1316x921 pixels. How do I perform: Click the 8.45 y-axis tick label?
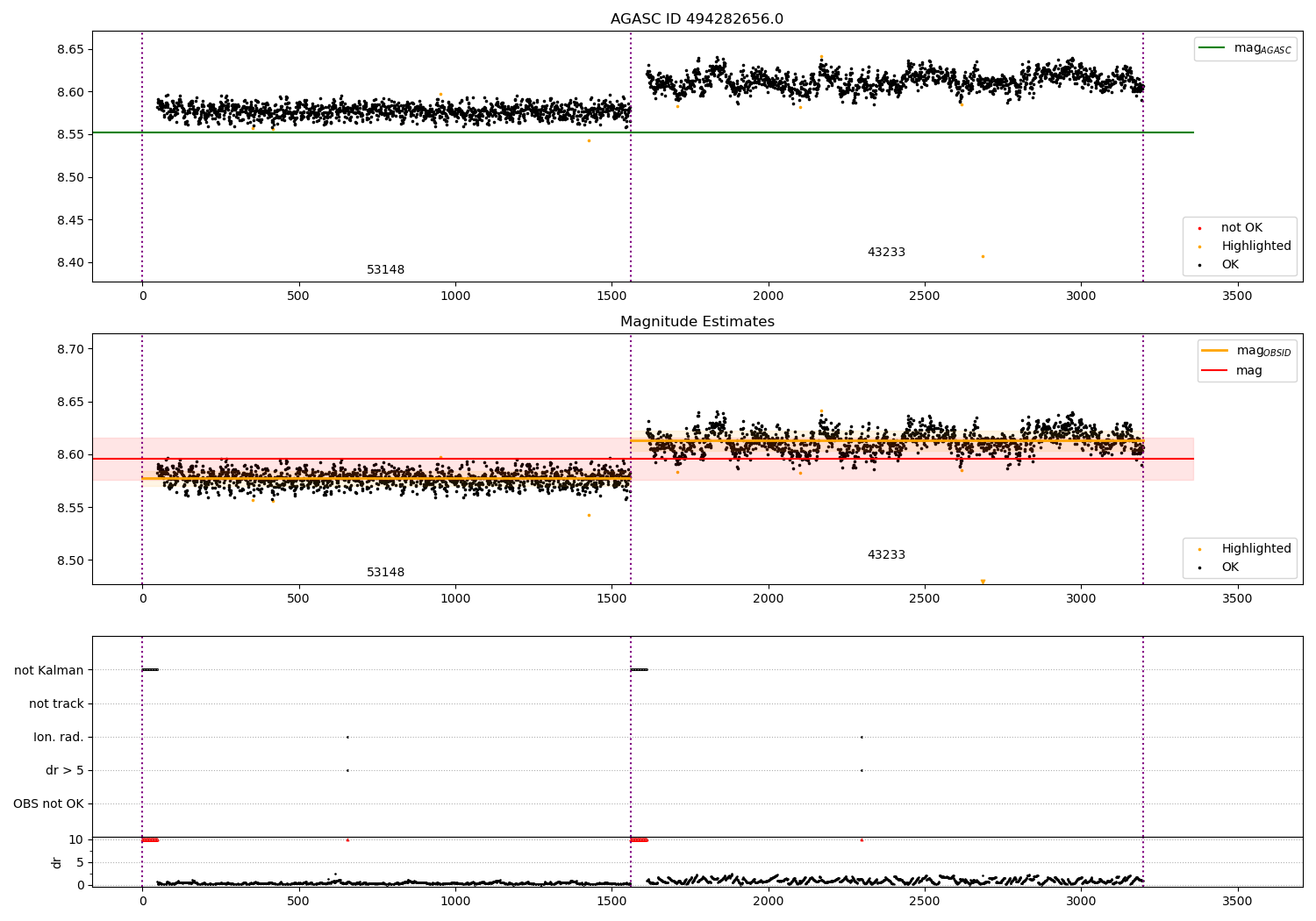click(x=70, y=220)
